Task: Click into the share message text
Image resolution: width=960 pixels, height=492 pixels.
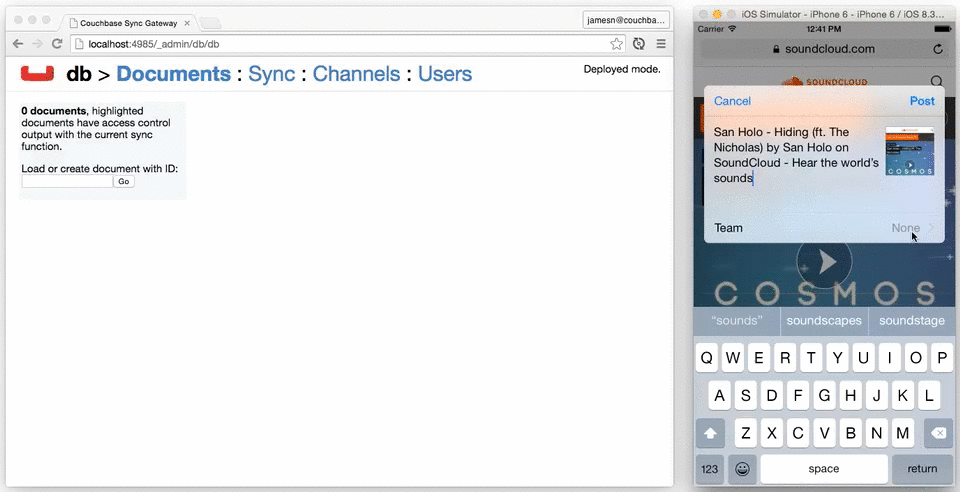Action: click(796, 155)
